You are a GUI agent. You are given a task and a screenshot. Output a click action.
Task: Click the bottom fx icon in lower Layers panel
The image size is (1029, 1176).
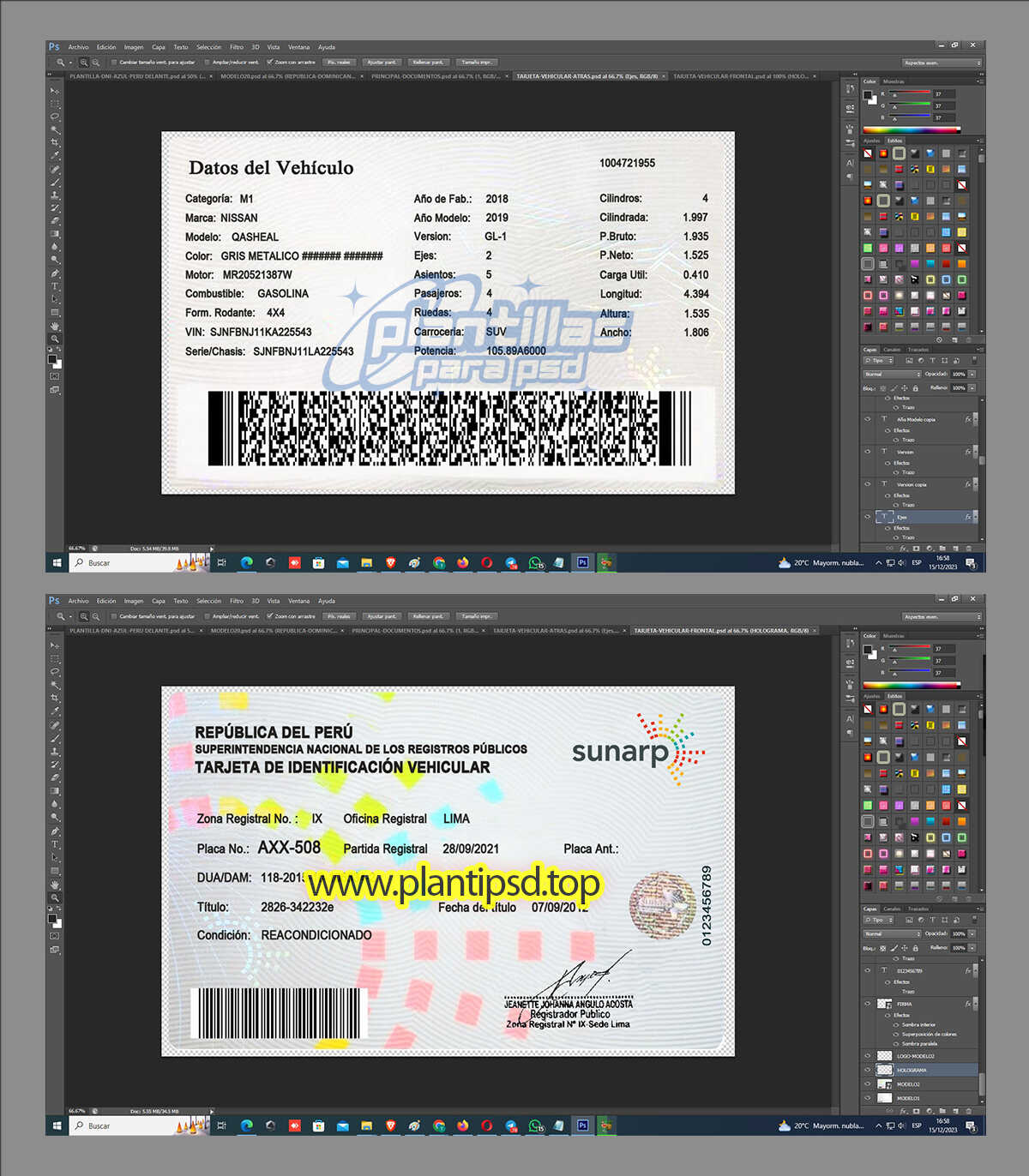tap(903, 1111)
